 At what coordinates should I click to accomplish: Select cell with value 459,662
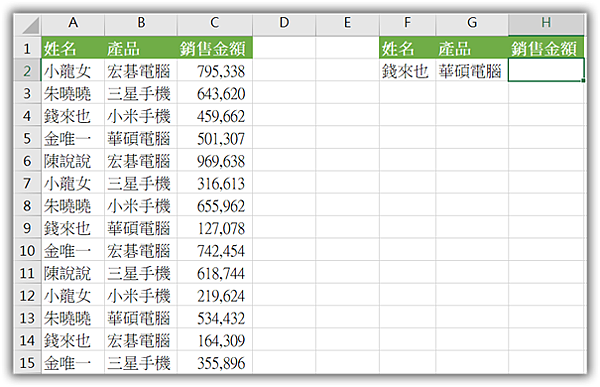(215, 116)
